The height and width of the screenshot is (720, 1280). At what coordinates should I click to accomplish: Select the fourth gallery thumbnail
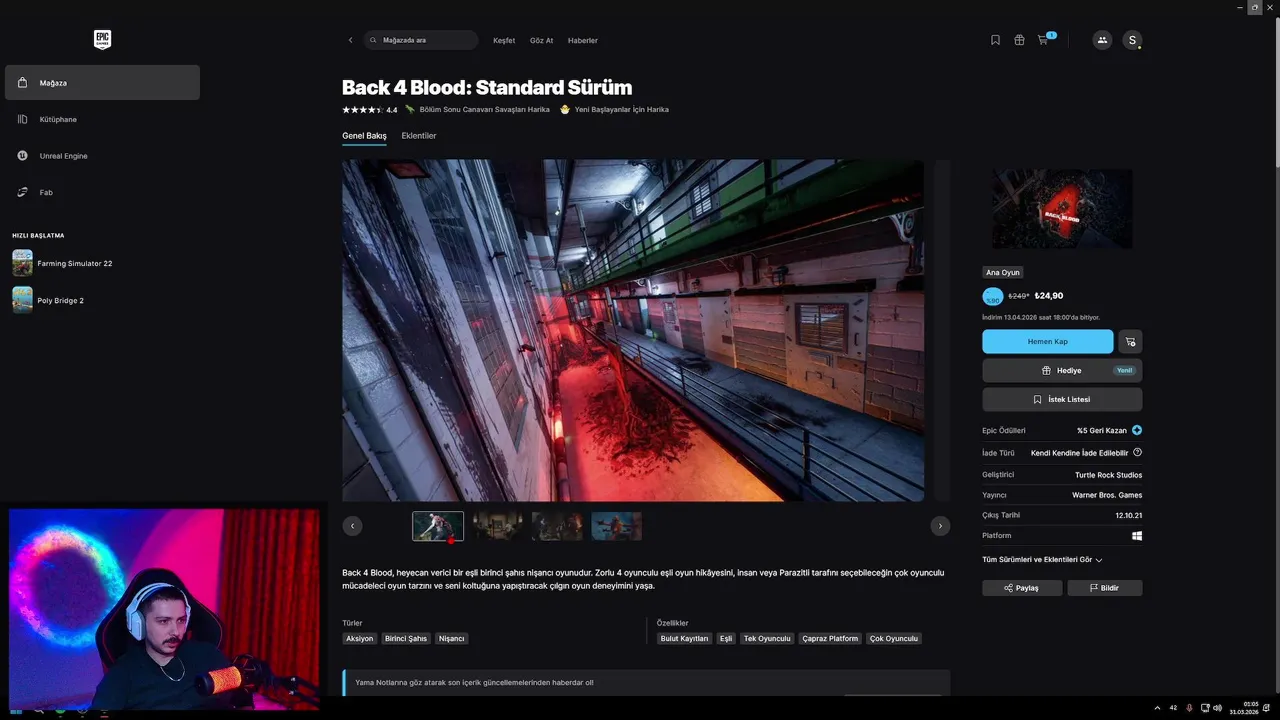(x=617, y=526)
